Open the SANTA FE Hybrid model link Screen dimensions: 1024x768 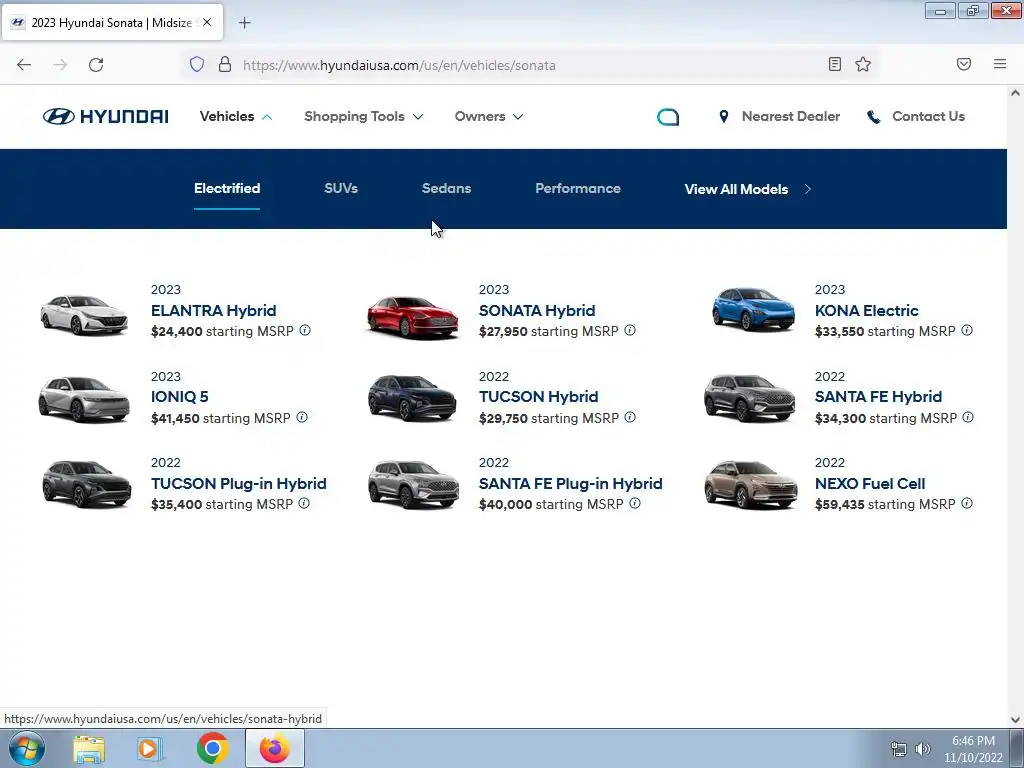[x=878, y=397]
